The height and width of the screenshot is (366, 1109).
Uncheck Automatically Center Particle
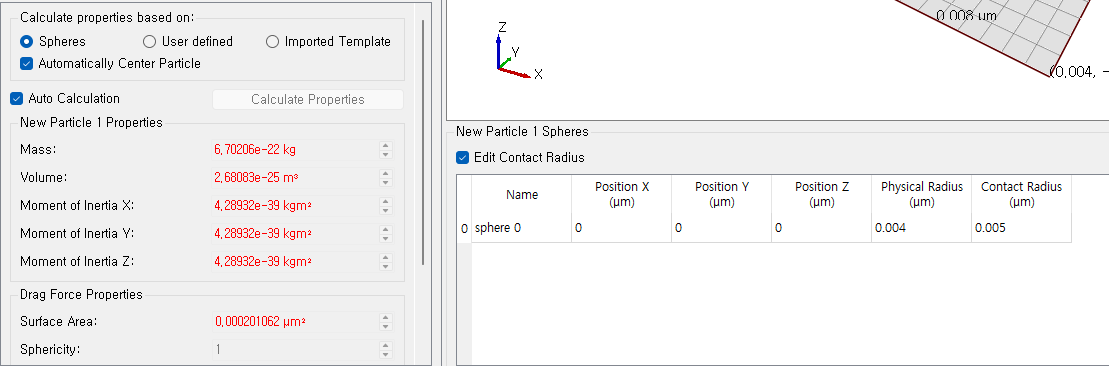[x=27, y=64]
